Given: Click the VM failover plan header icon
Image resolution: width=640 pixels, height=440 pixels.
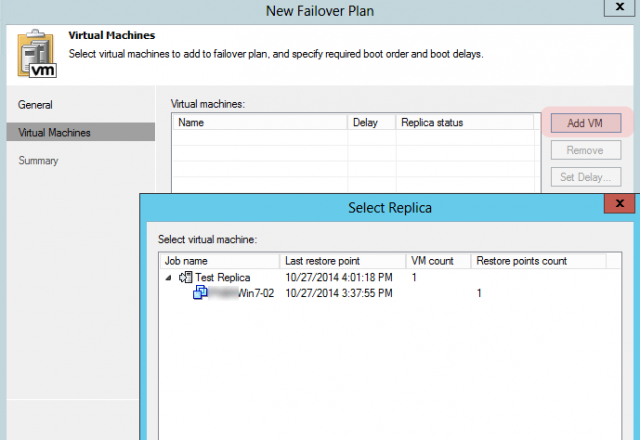Looking at the screenshot, I should pyautogui.click(x=37, y=54).
